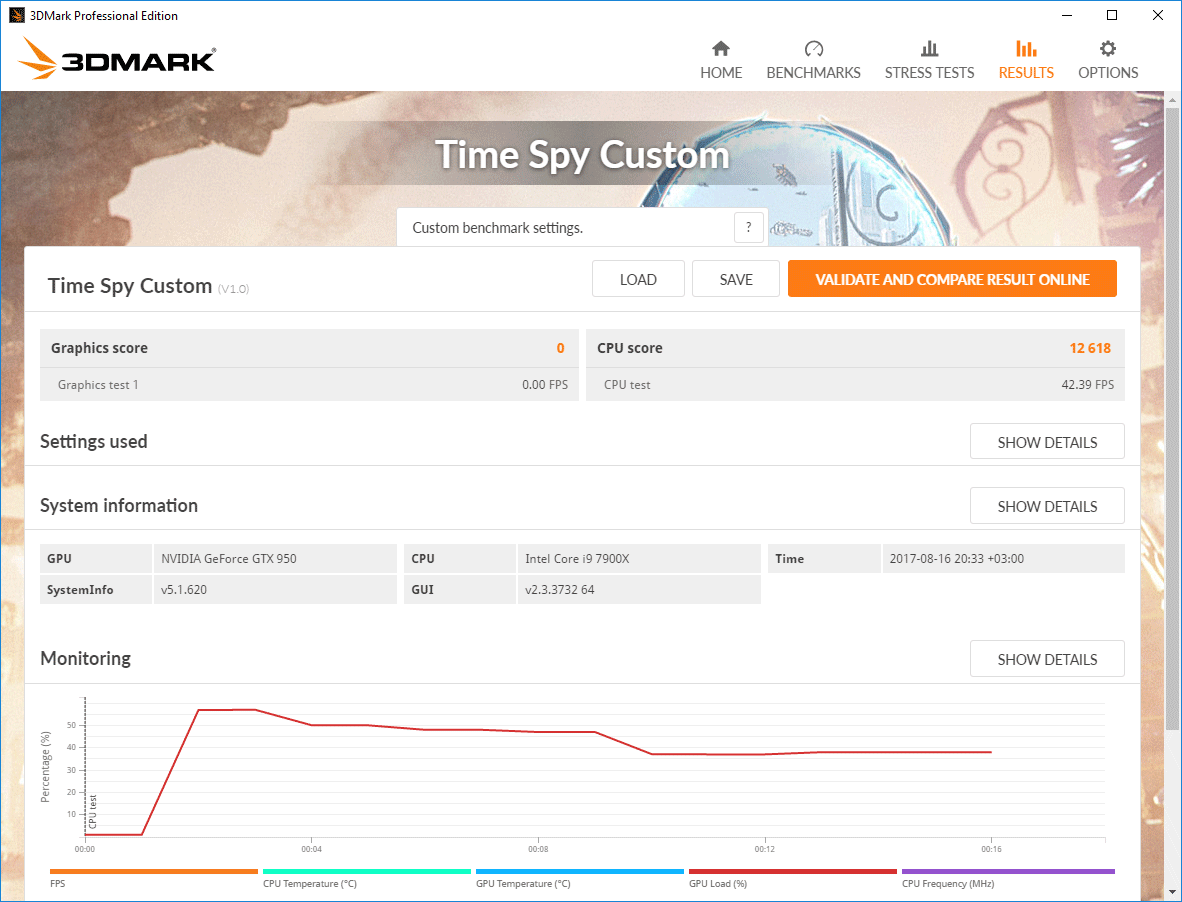Minimize the 3DMark window

tap(1067, 15)
